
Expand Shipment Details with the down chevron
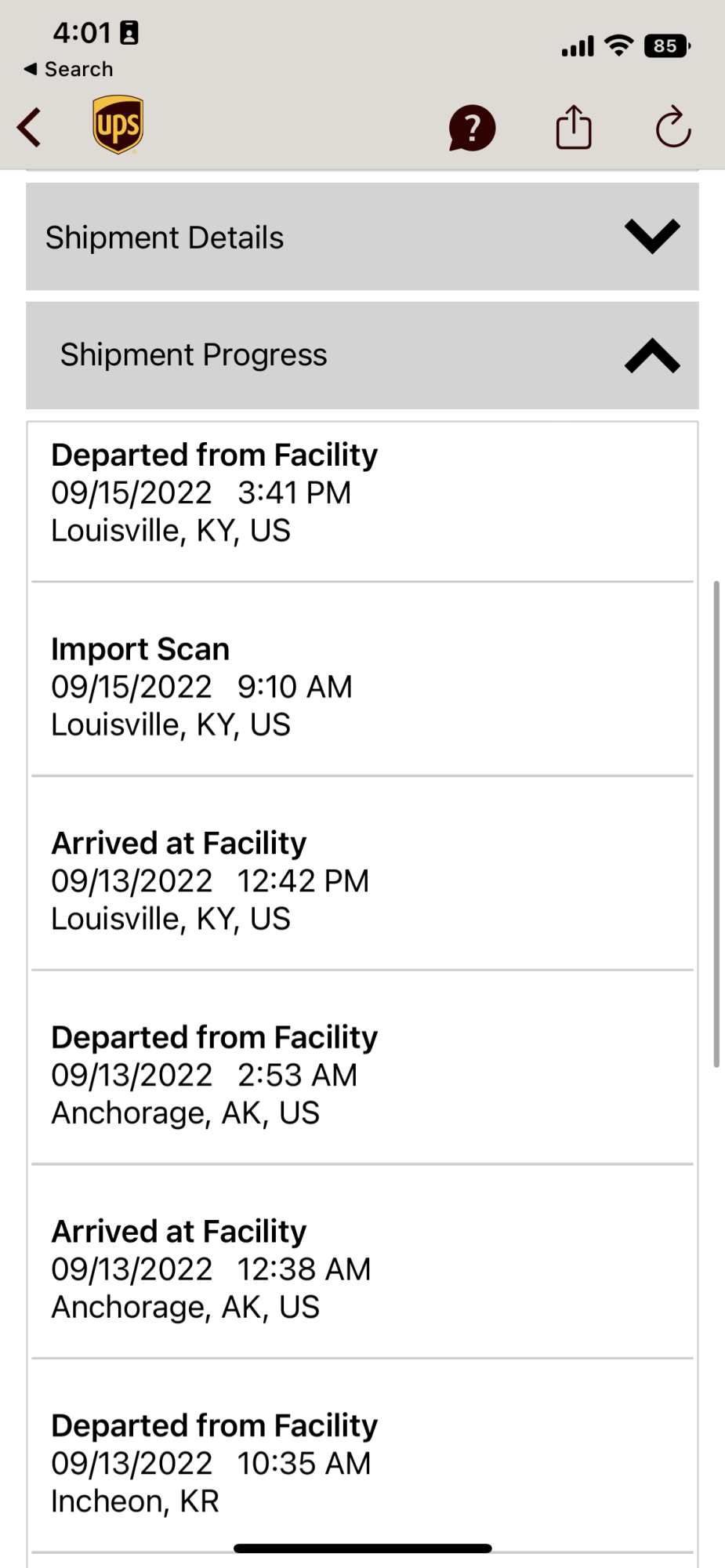point(652,236)
